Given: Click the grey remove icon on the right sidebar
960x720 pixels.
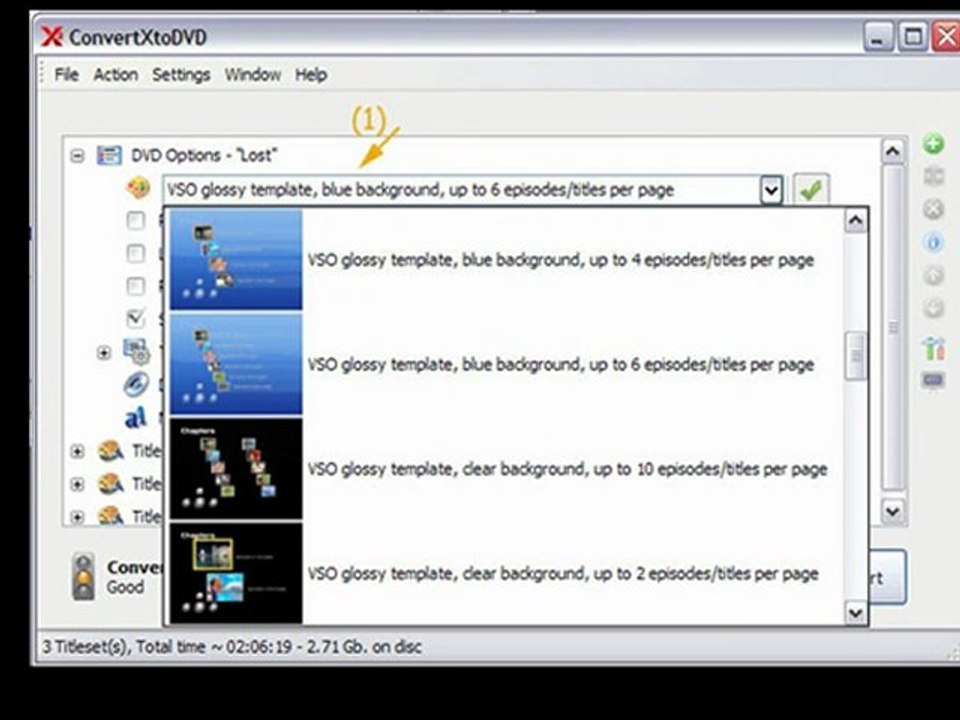Looking at the screenshot, I should (x=933, y=210).
